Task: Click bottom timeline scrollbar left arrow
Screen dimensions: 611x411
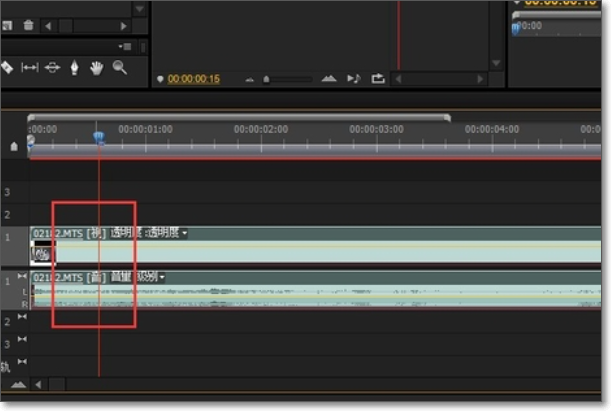Action: pos(38,385)
